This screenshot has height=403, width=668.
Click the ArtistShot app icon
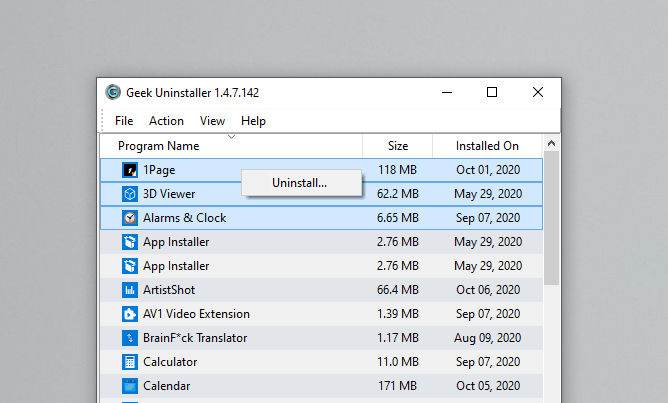130,290
